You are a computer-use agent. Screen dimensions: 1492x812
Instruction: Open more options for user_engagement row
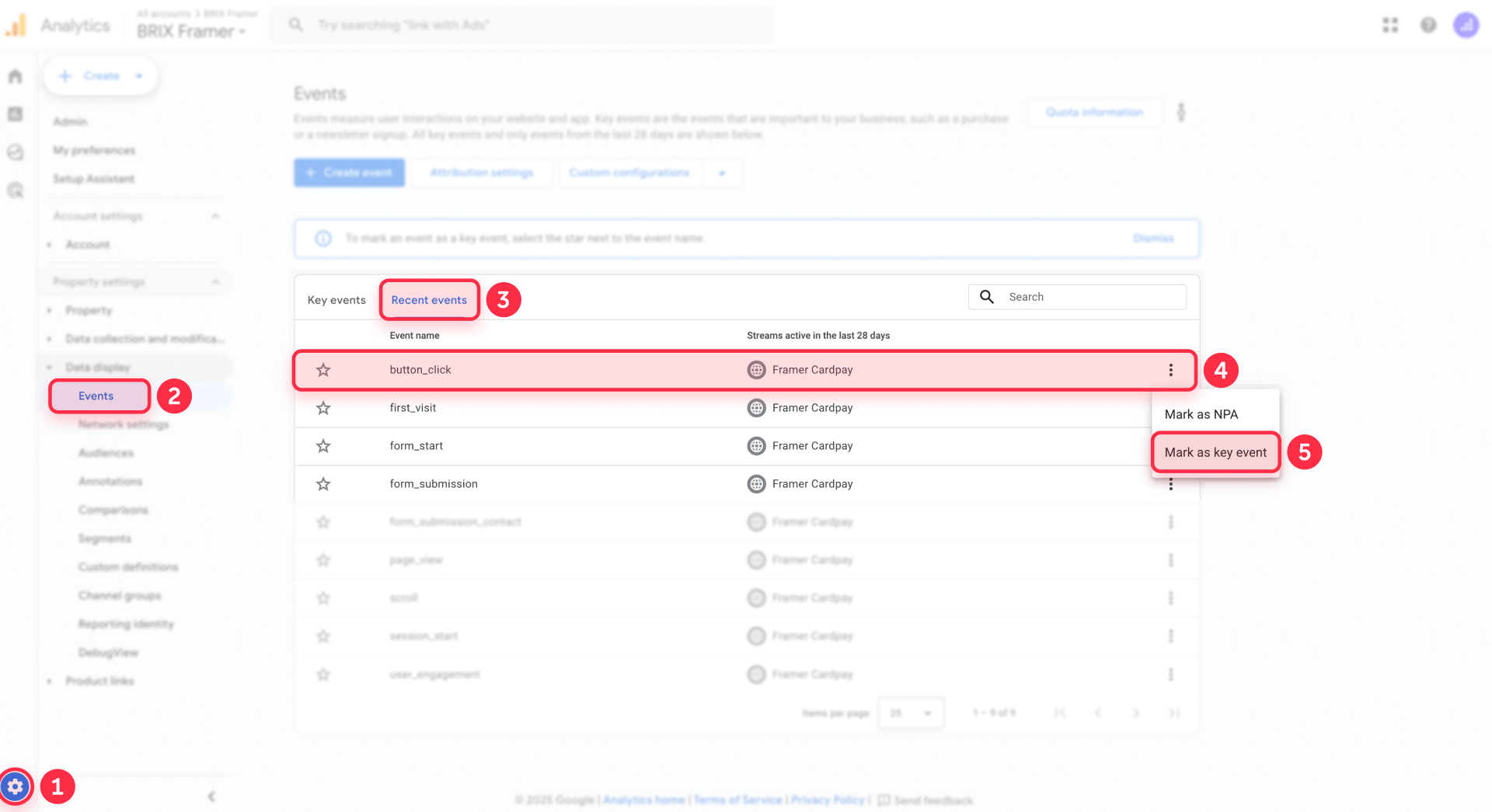click(x=1170, y=674)
